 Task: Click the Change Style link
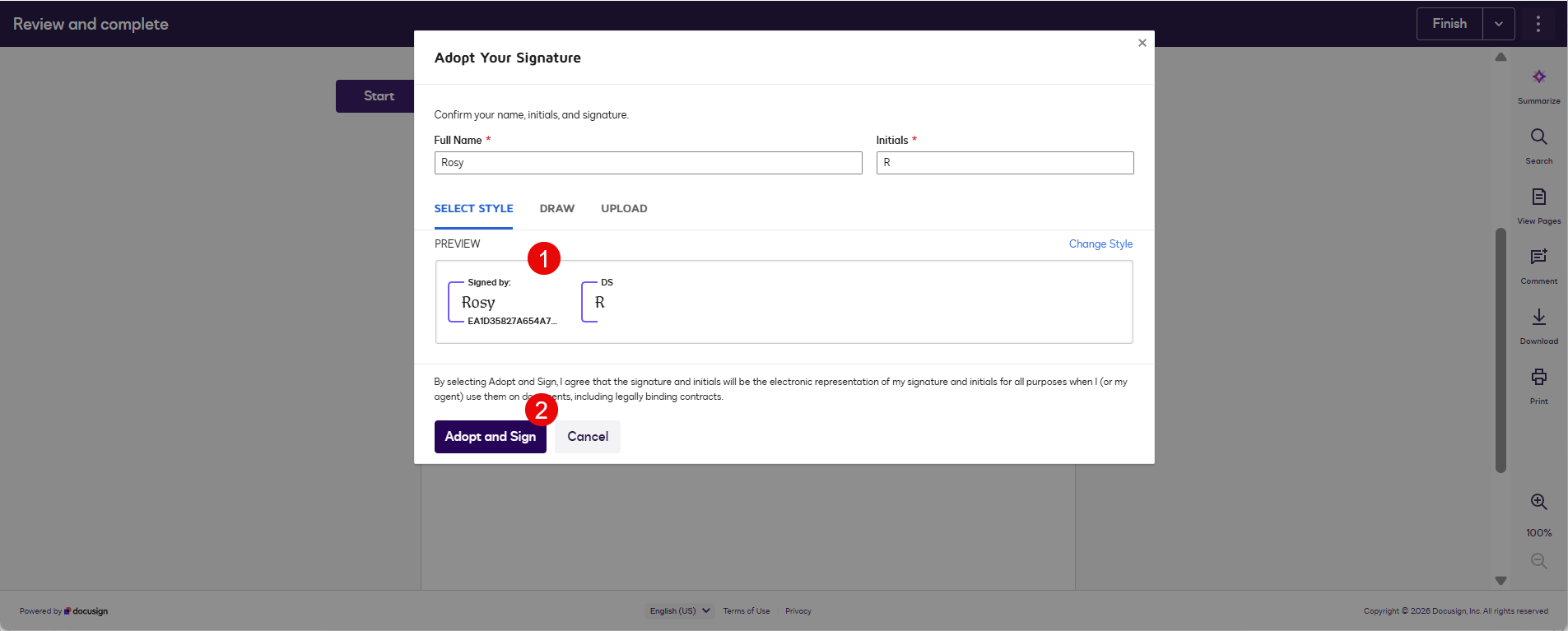(x=1100, y=244)
